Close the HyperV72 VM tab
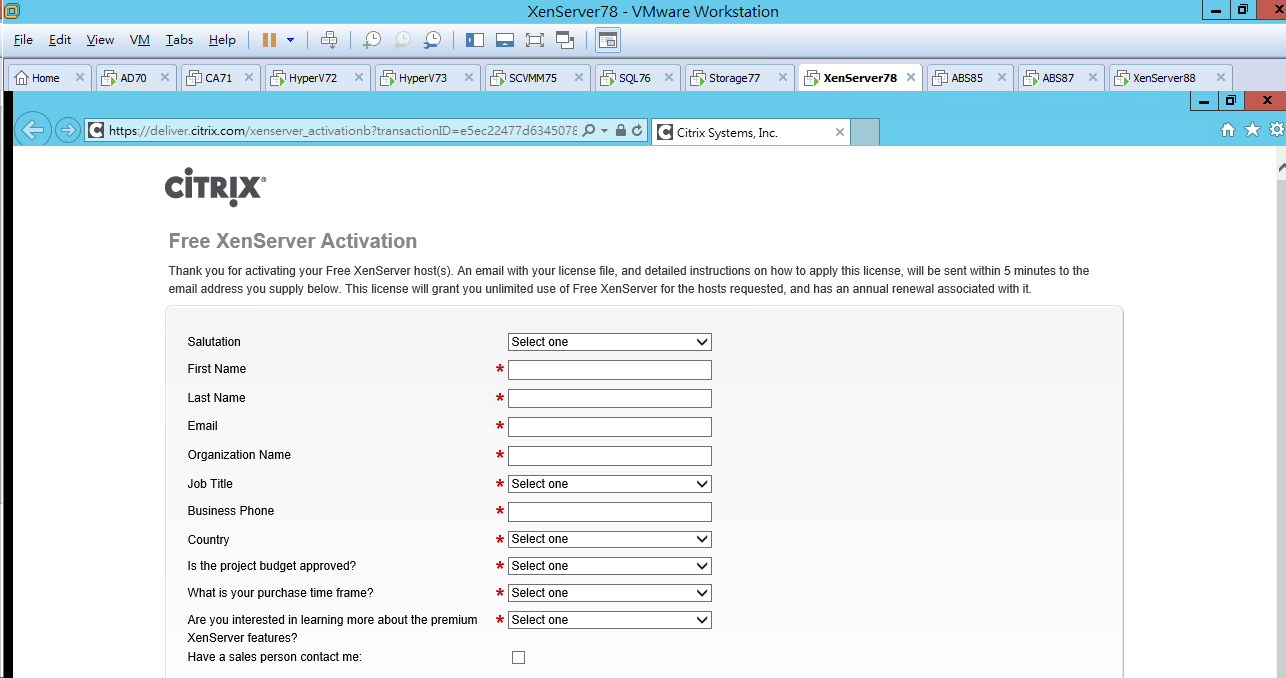 click(358, 77)
